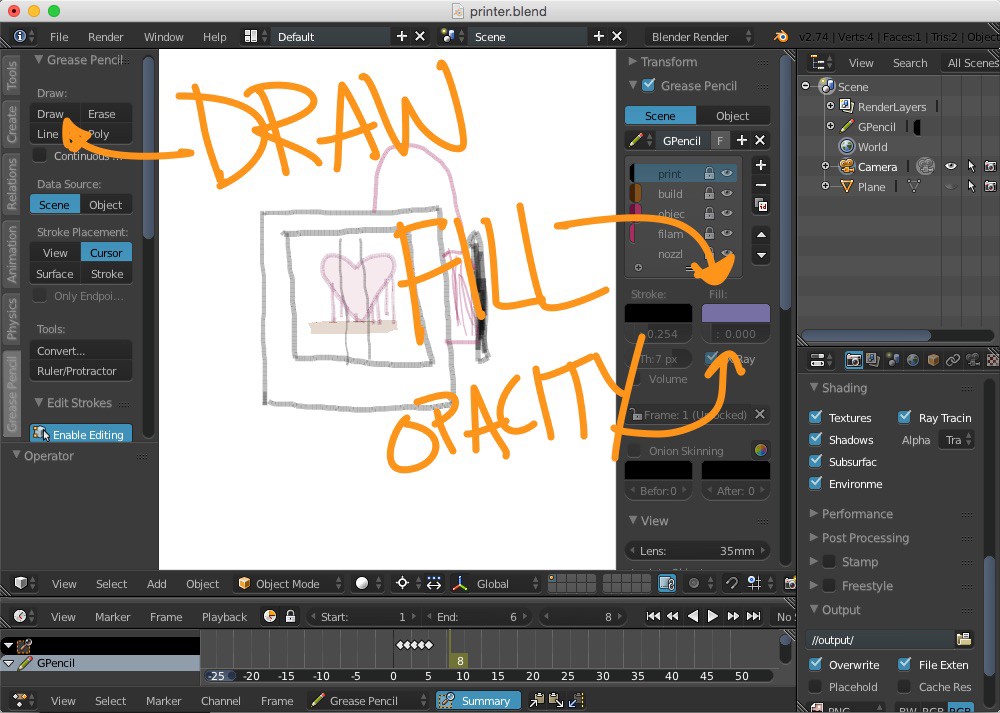Screen dimensions: 1000x713
Task: Click the Fill color swatch
Action: tap(736, 313)
